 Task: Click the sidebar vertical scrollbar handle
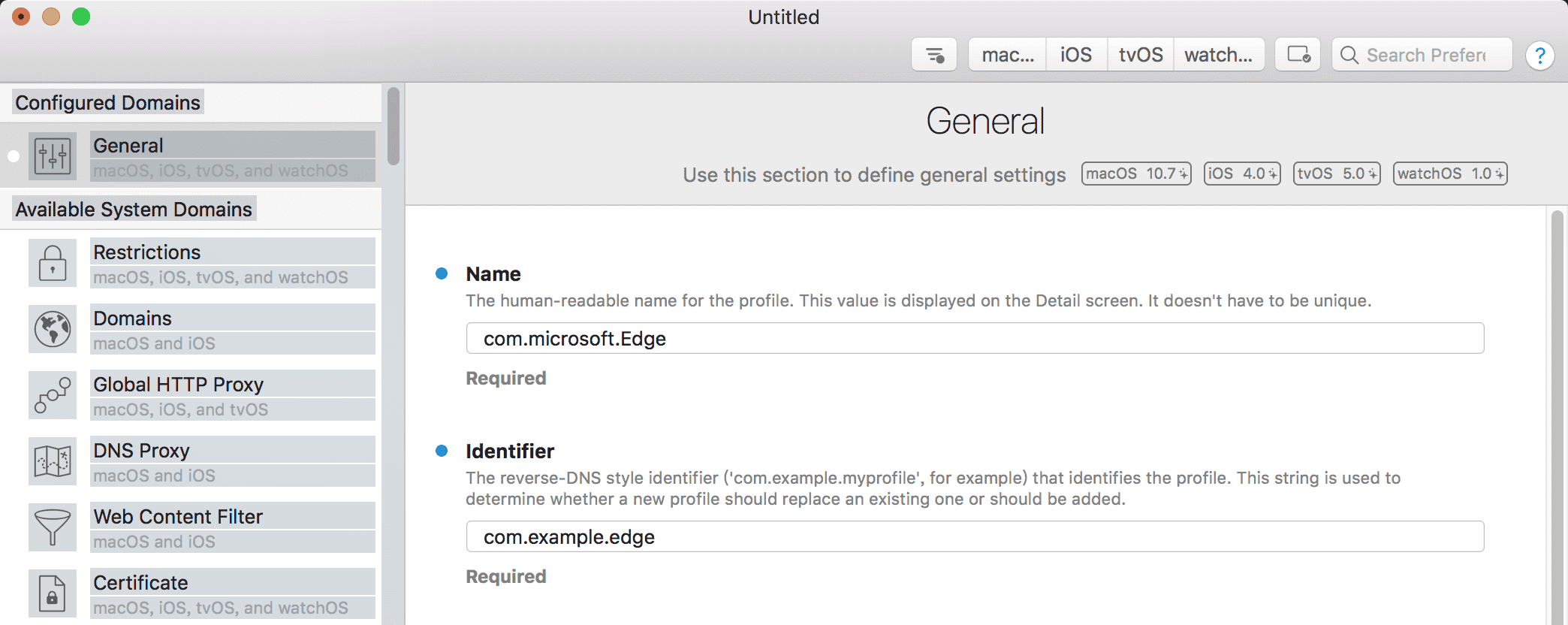(x=394, y=126)
